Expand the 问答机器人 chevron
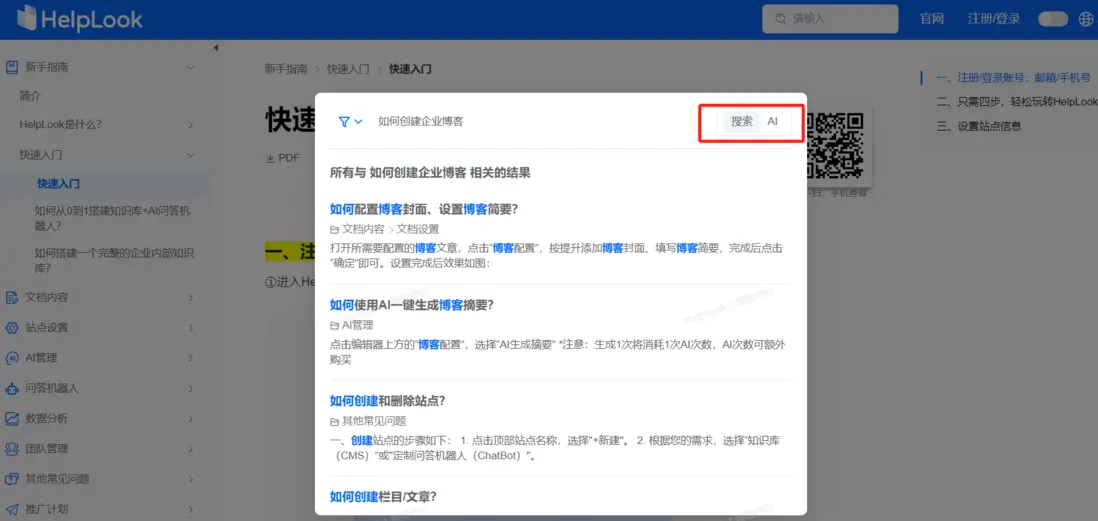The image size is (1098, 521). point(190,388)
